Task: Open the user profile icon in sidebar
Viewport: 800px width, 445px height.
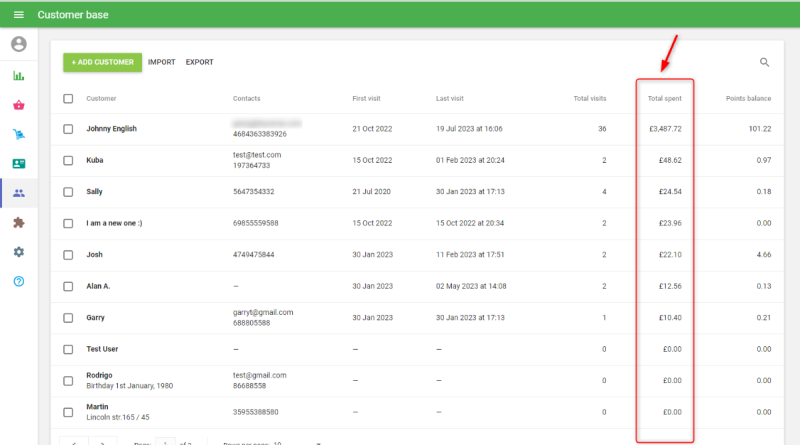Action: point(18,44)
